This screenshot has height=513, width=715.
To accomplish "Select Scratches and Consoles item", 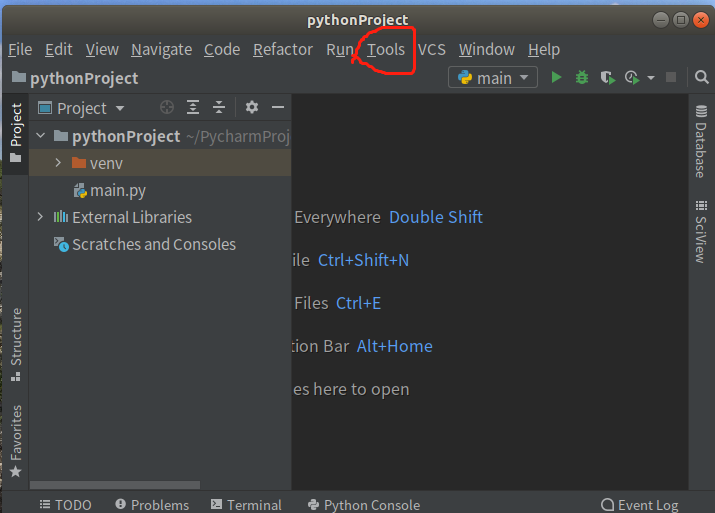I will (x=145, y=244).
